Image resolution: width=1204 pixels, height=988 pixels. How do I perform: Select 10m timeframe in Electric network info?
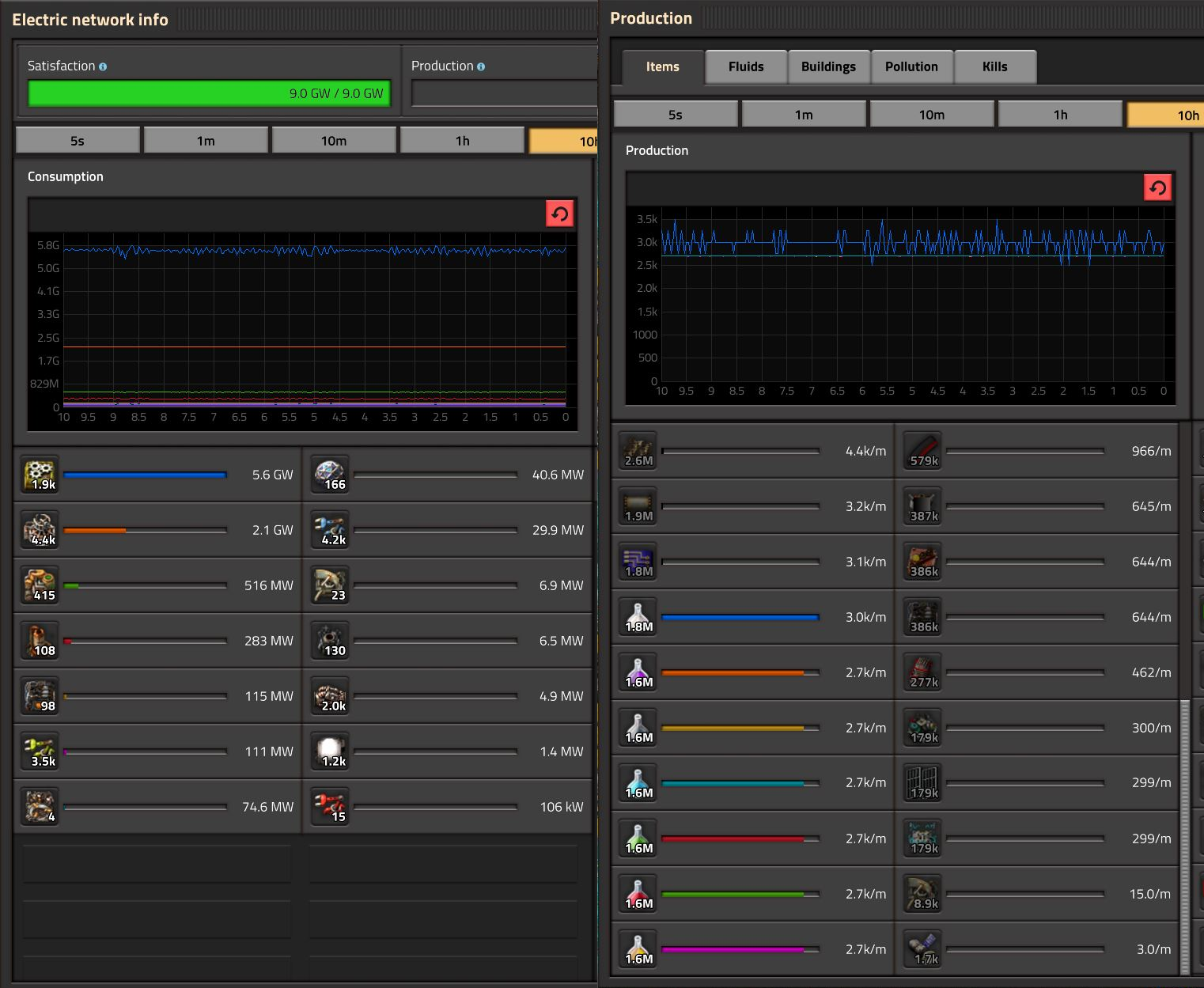[x=334, y=141]
